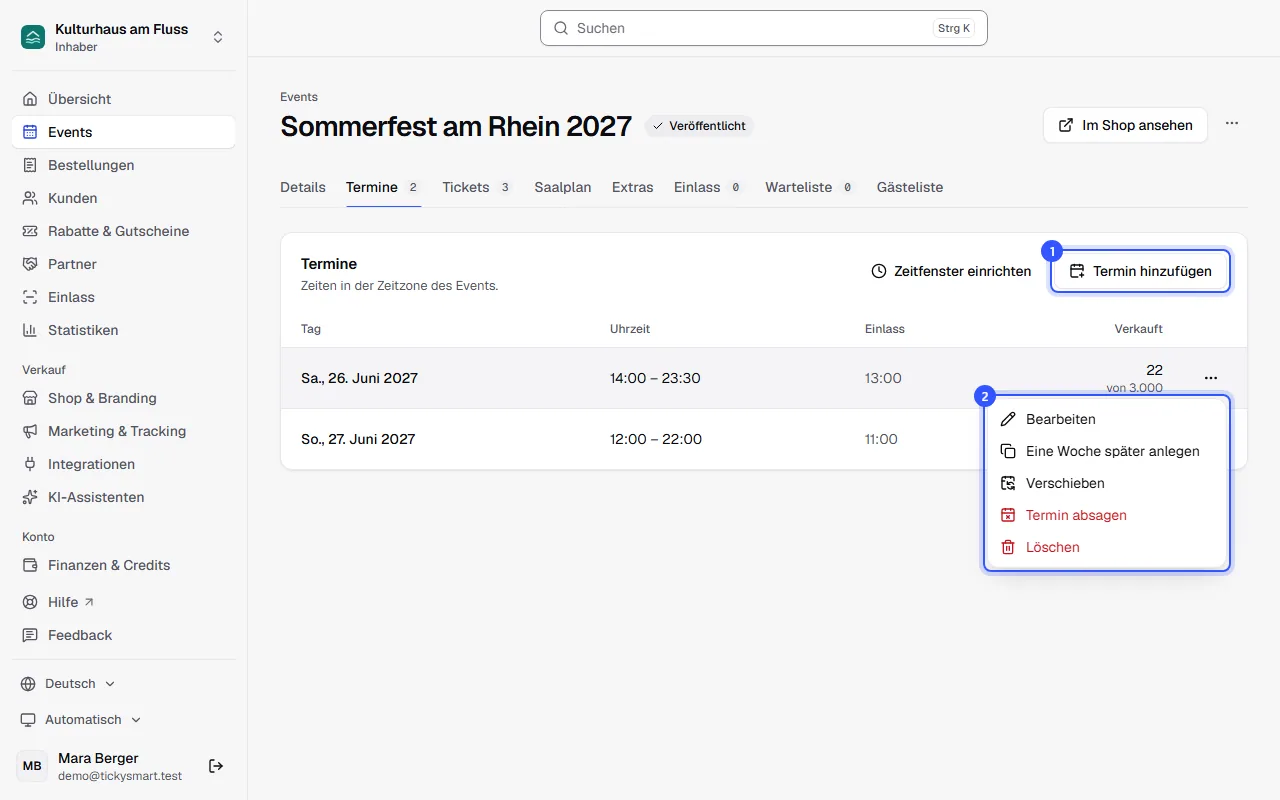Click the three-dot menu for Sa., 26. Juni 2027

[x=1211, y=378]
